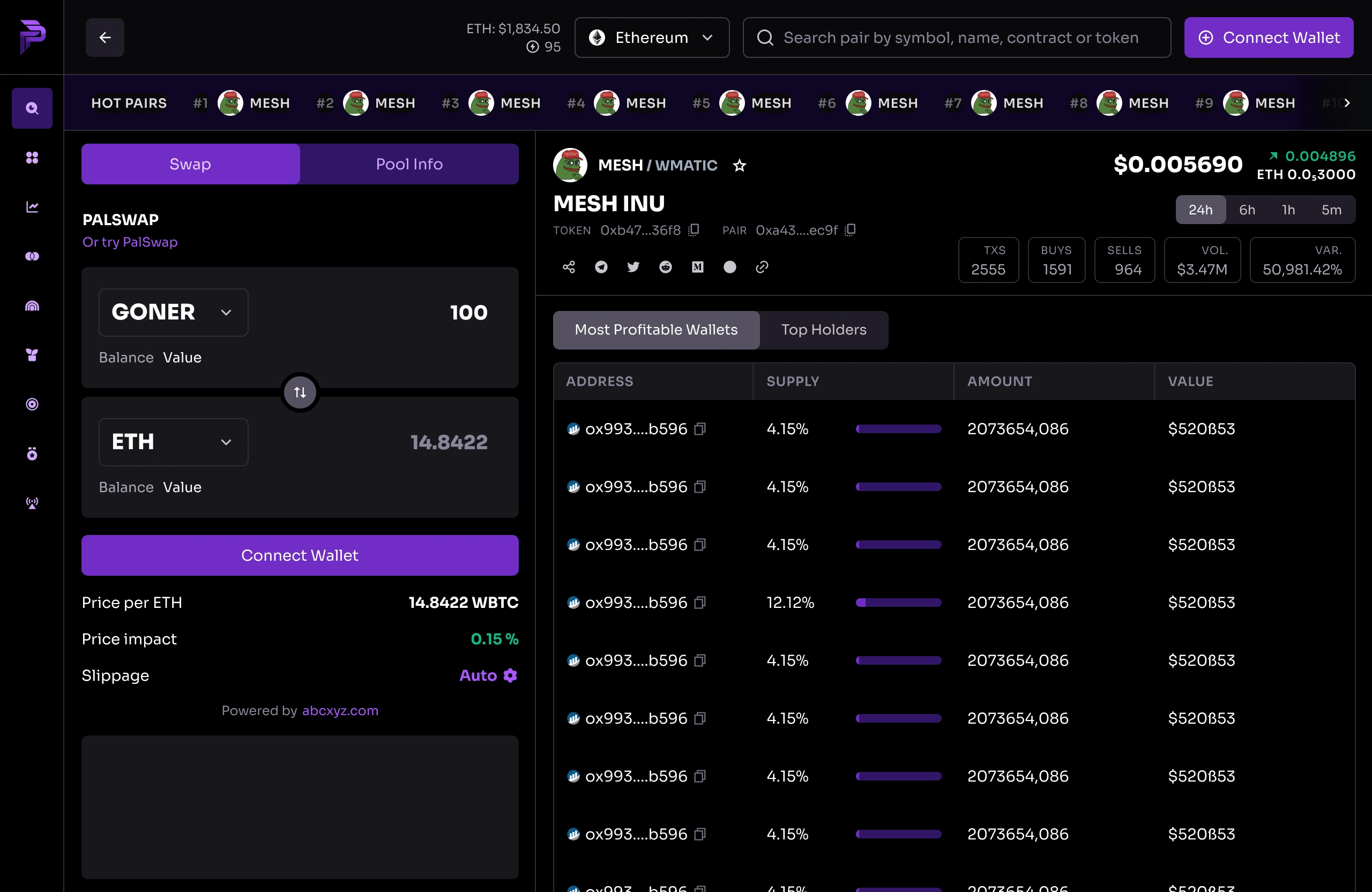Open hot pair #5 MESH
The width and height of the screenshot is (1372, 892).
coord(742,103)
